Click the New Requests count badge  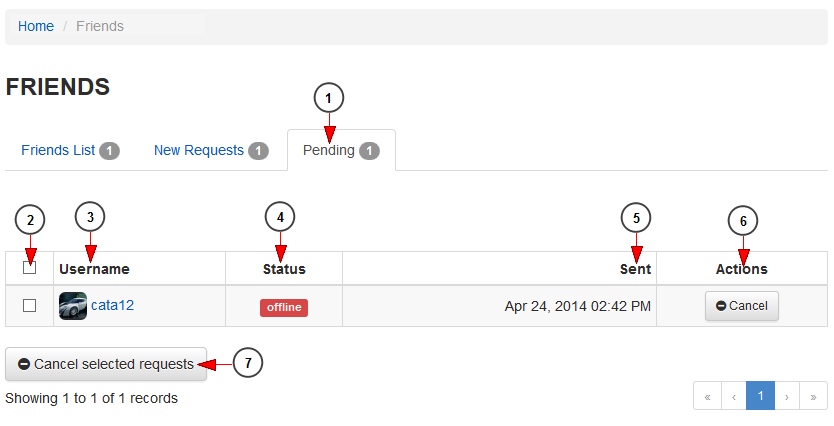(258, 151)
